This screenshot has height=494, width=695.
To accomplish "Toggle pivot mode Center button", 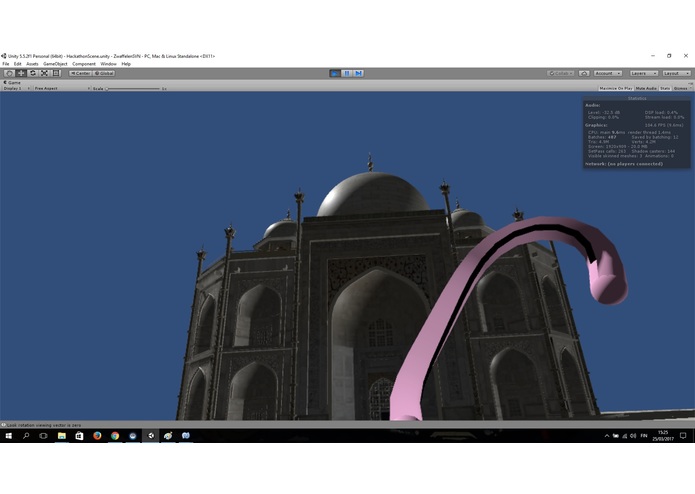I will (x=80, y=73).
